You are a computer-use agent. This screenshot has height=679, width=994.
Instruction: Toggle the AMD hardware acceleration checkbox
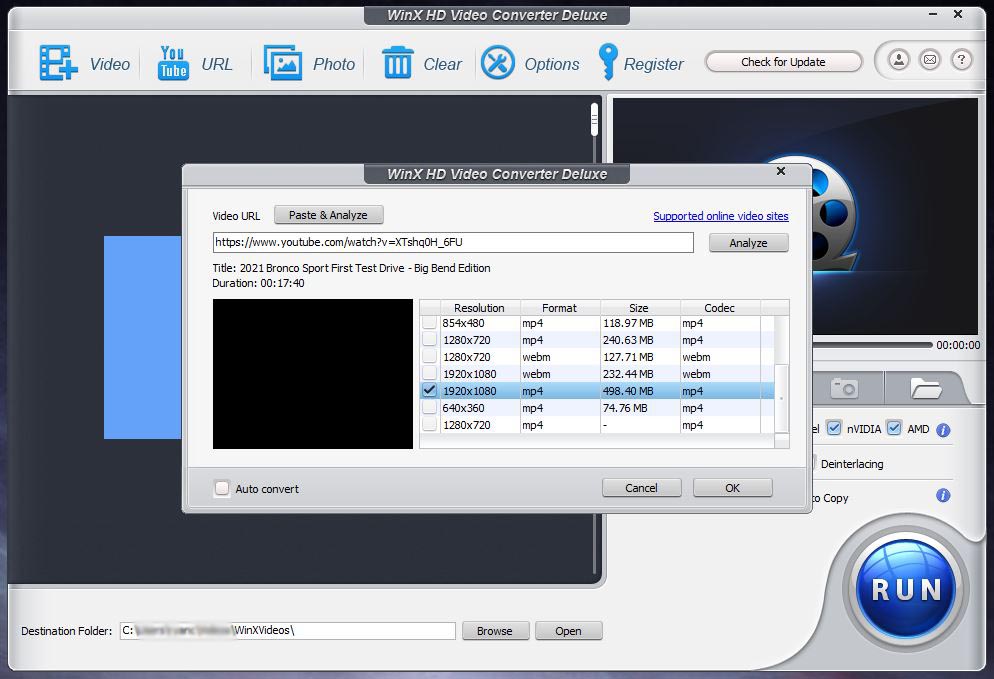coord(894,429)
